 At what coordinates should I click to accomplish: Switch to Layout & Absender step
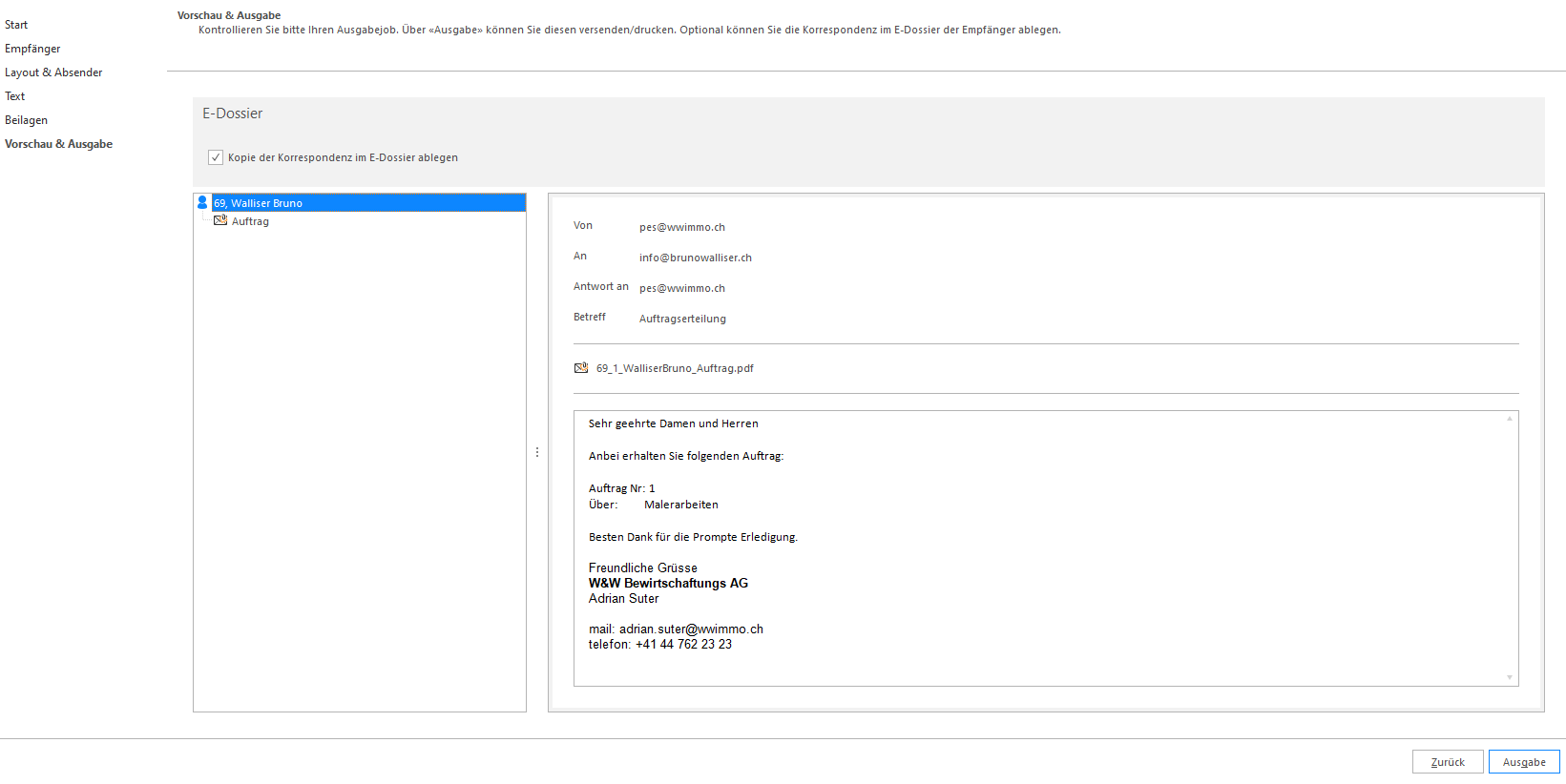(x=53, y=72)
